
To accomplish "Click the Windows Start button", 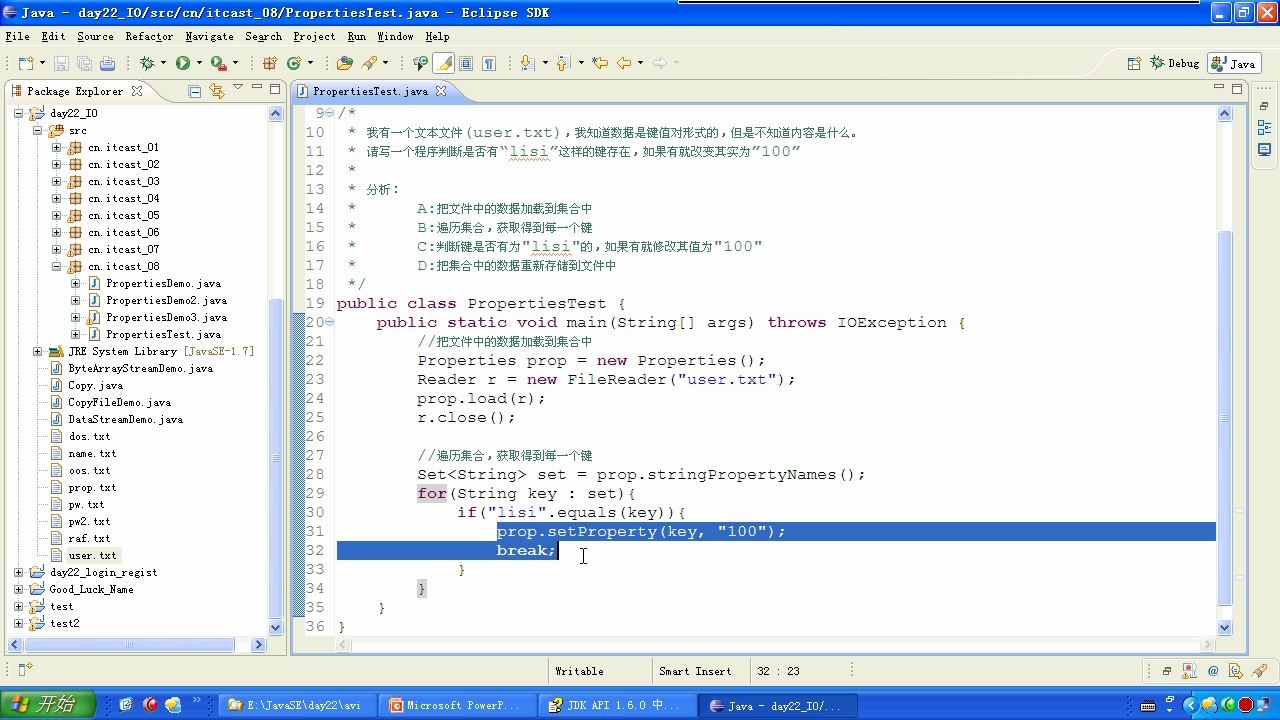I will click(48, 705).
